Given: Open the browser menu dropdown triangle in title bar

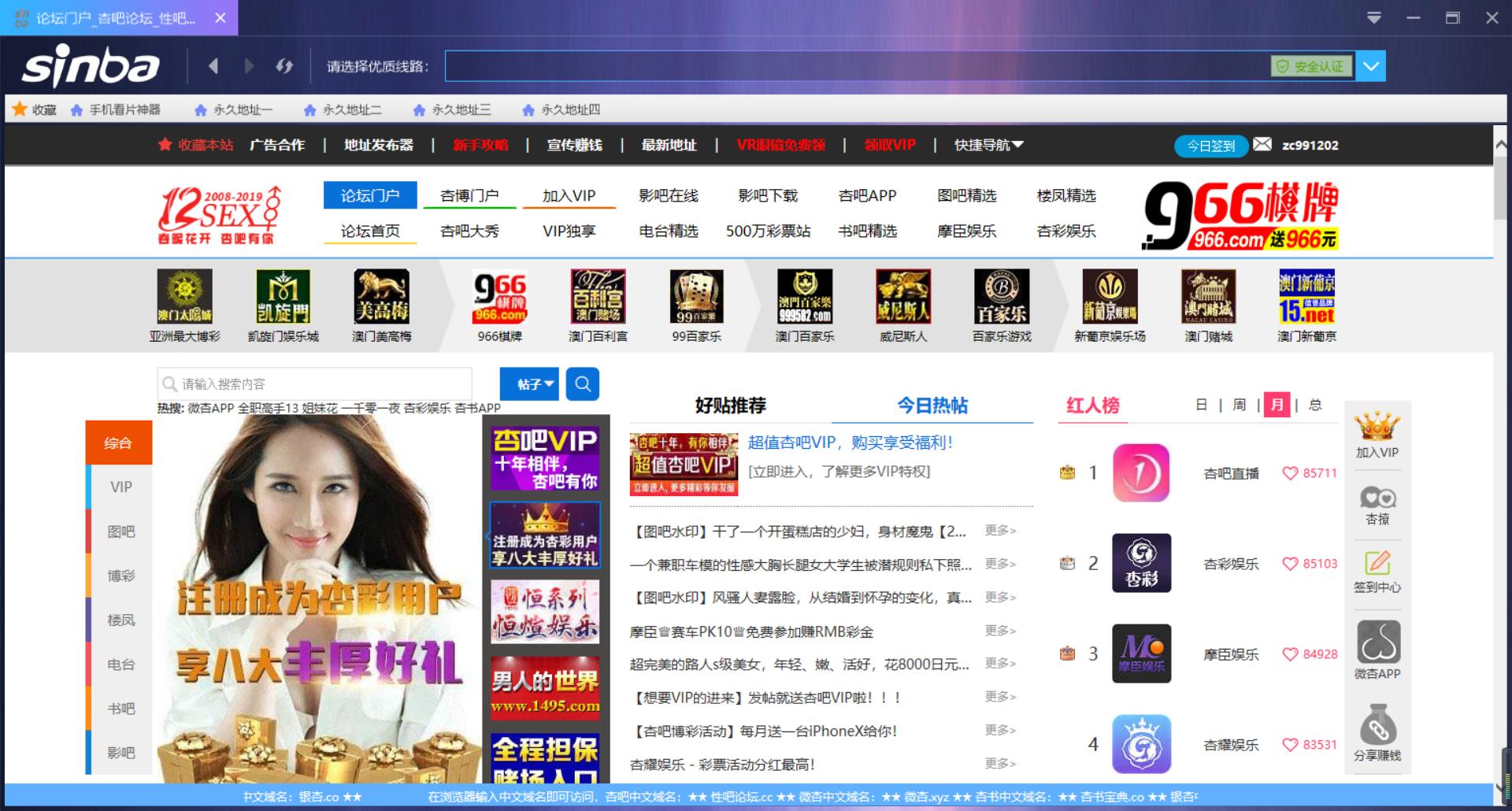Looking at the screenshot, I should point(1374,17).
